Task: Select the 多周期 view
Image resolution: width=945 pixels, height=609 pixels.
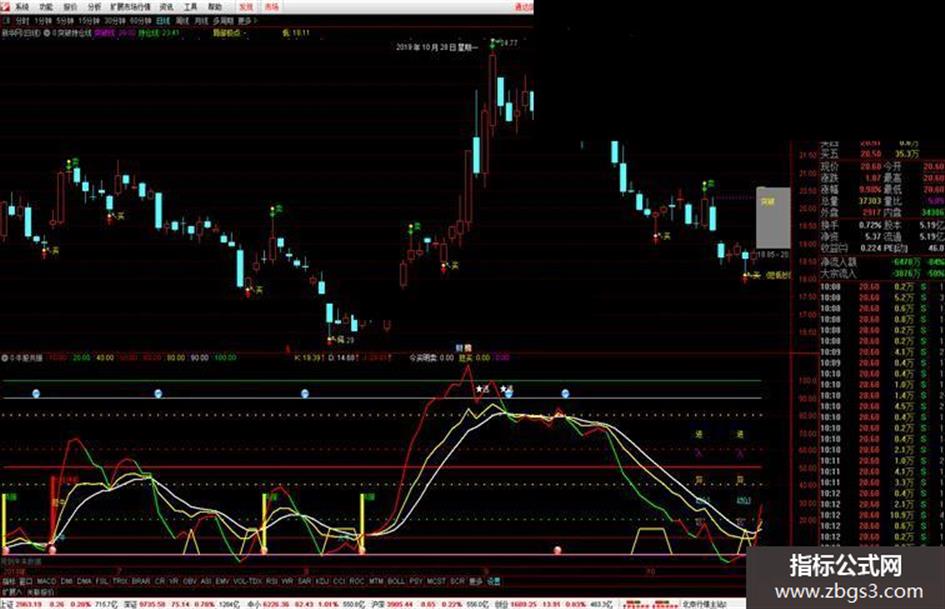Action: tap(223, 21)
